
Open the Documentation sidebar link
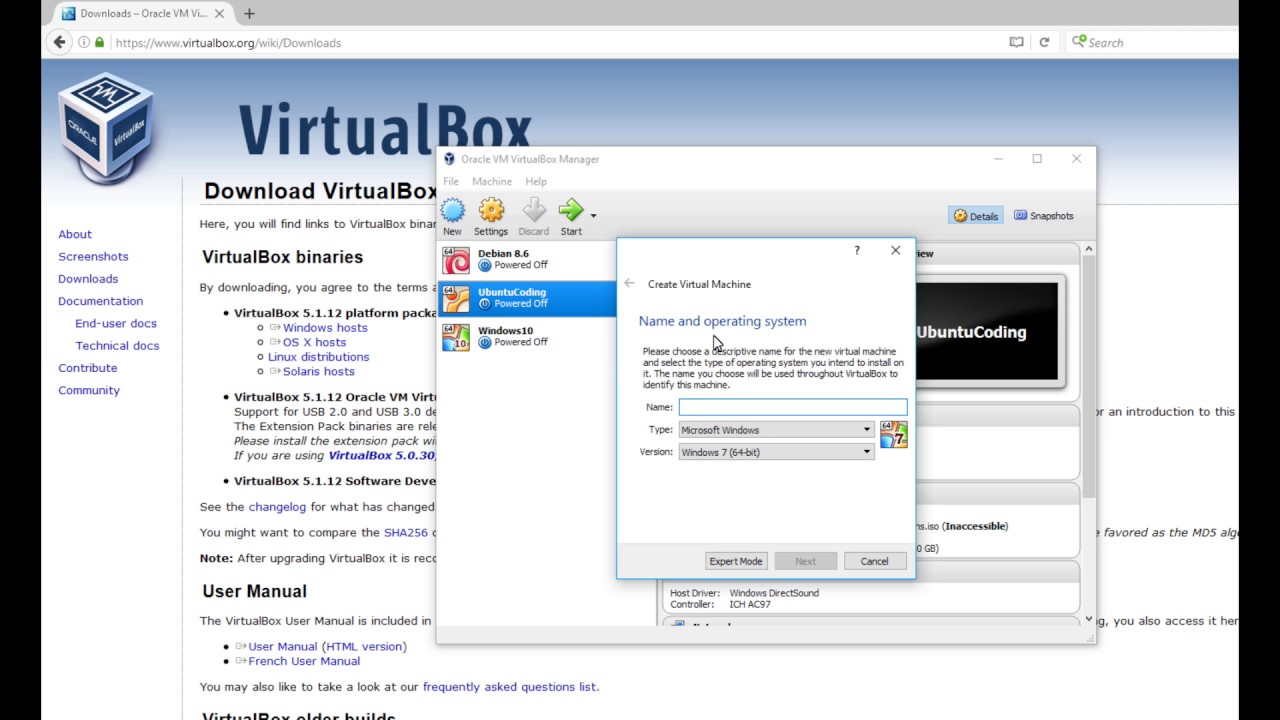pos(100,301)
